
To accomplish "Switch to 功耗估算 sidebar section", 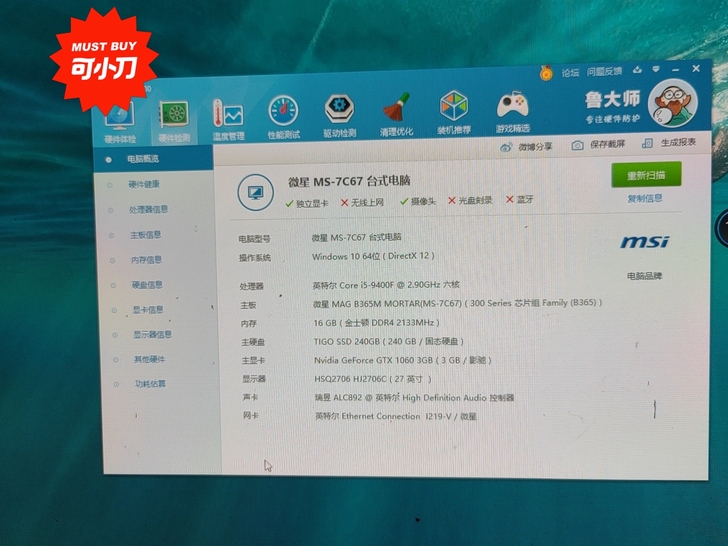I will (x=150, y=384).
